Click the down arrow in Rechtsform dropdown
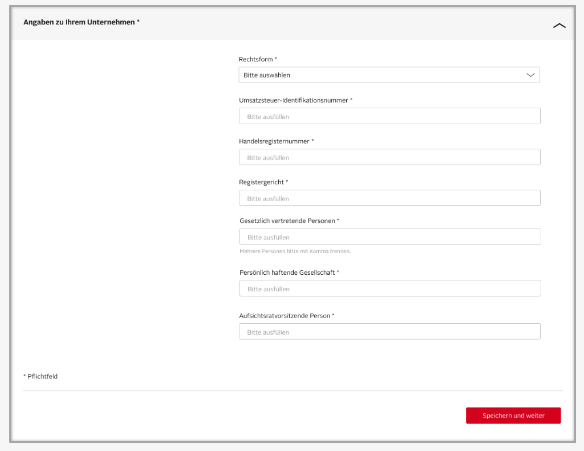This screenshot has height=451, width=584. pos(530,75)
